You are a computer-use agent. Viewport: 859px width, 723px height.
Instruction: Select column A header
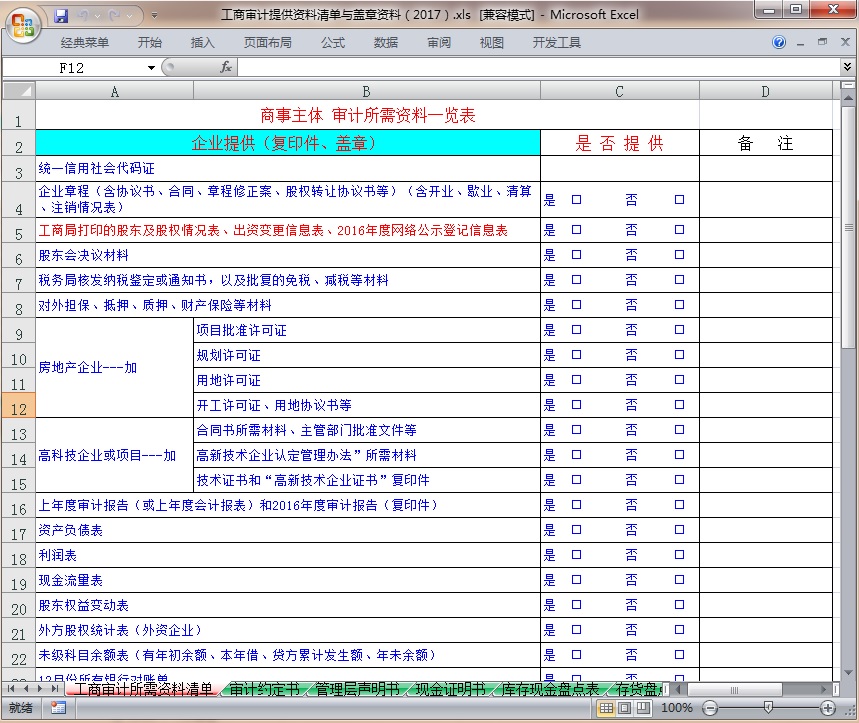(x=114, y=91)
